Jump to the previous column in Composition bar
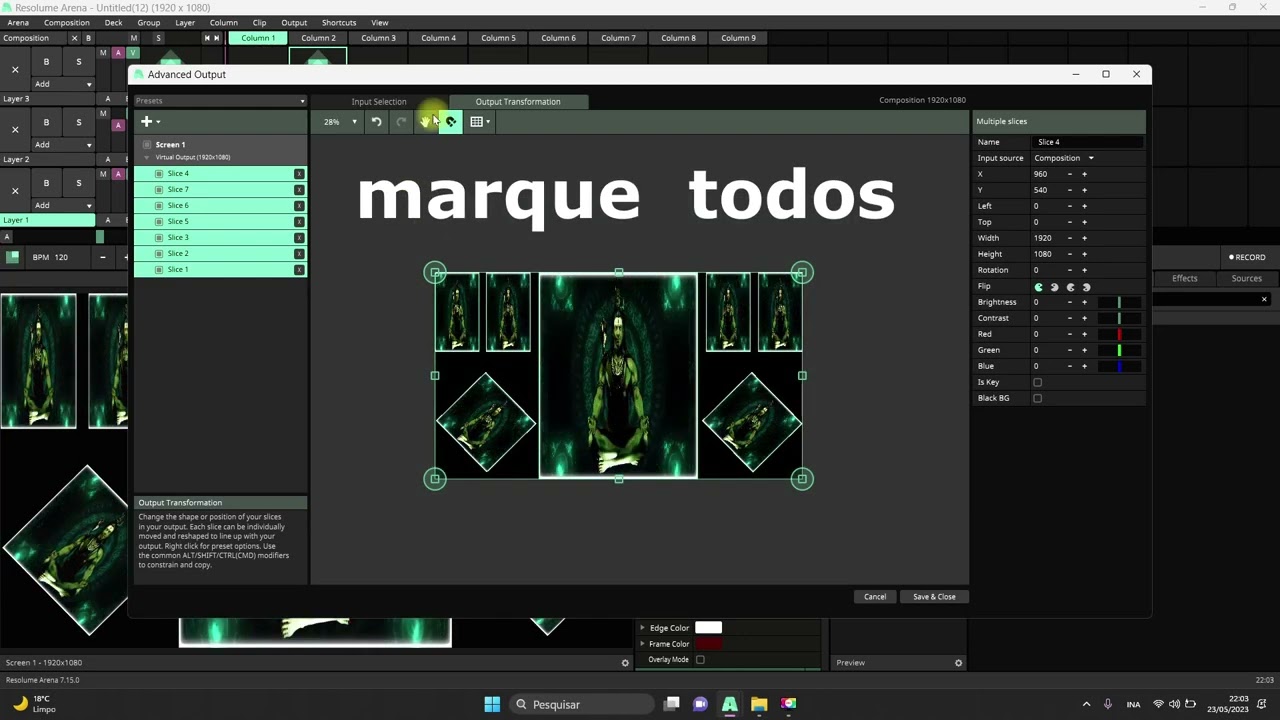Viewport: 1280px width, 720px height. pyautogui.click(x=207, y=38)
